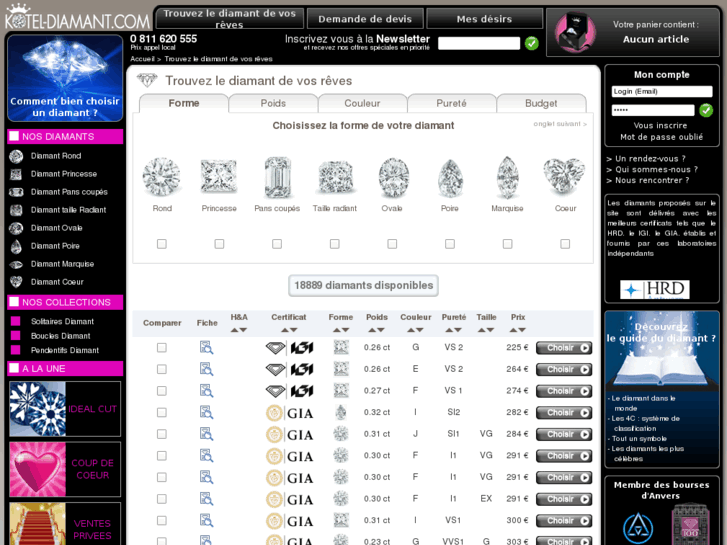
Task: Check the Marquise shape checkbox
Action: 508,244
